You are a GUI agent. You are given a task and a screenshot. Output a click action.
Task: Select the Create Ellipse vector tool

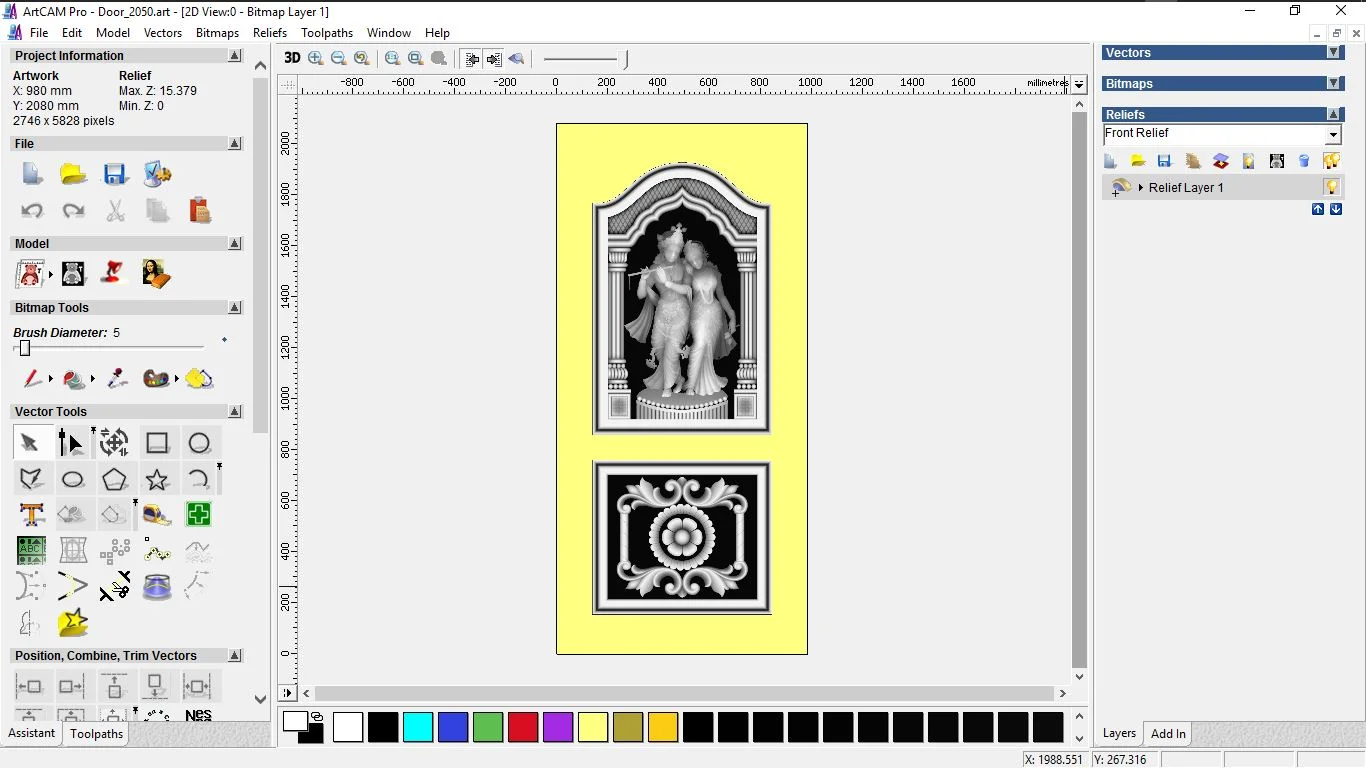pos(73,479)
